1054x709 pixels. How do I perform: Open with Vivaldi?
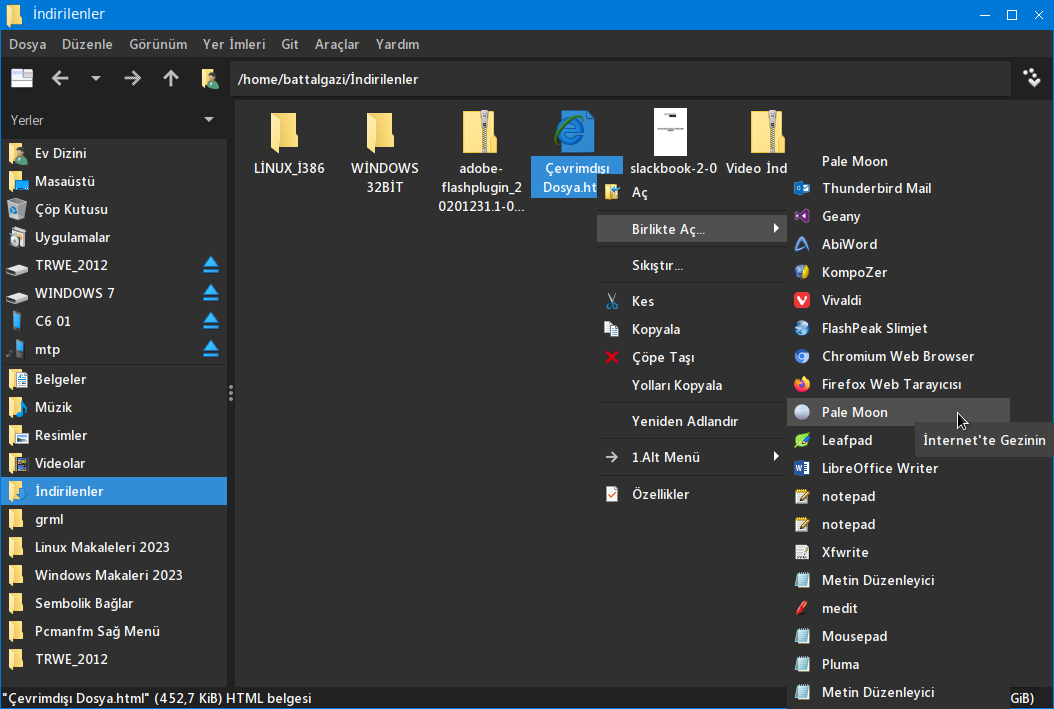pos(898,300)
